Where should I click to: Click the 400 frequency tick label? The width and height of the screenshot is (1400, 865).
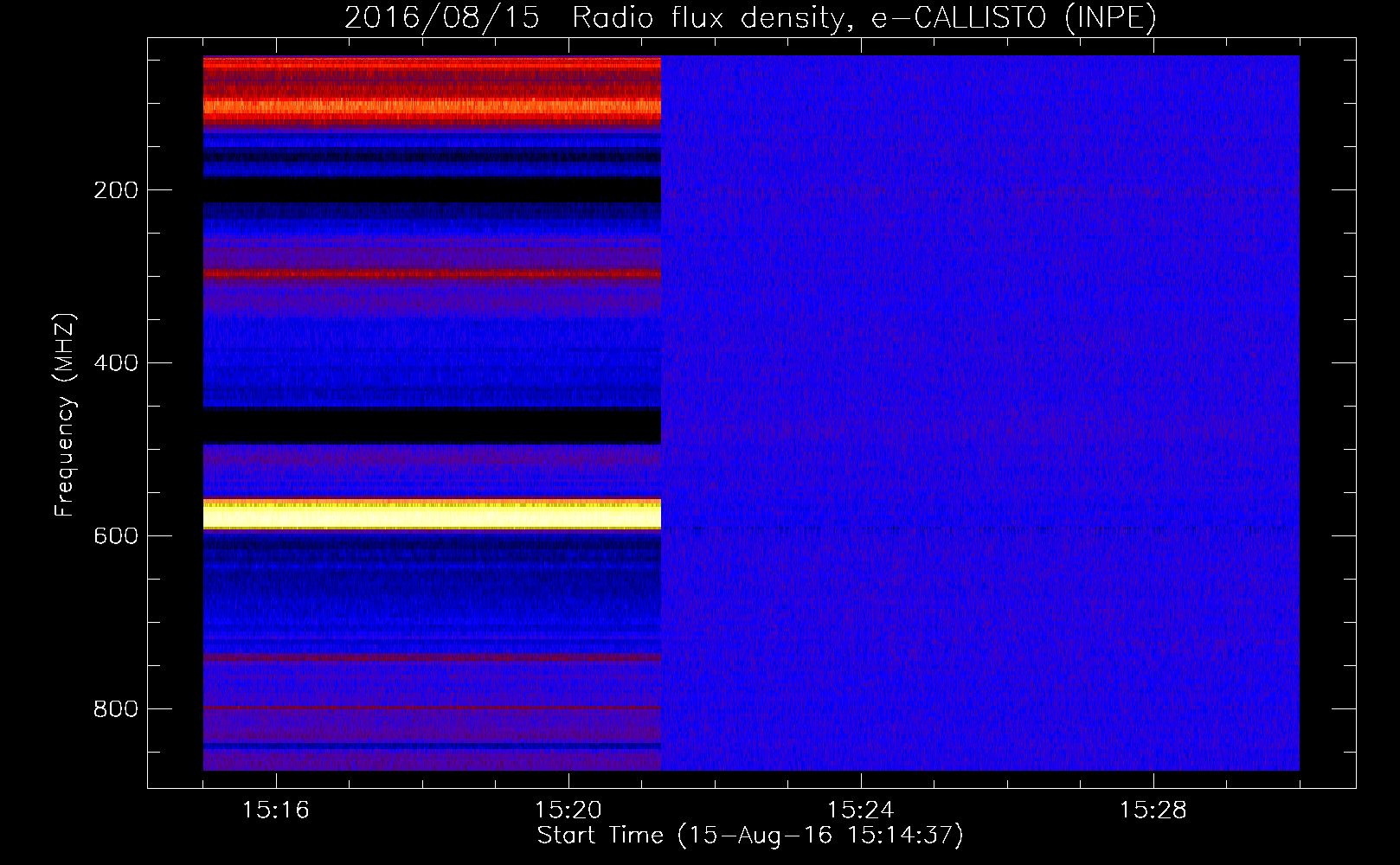tap(116, 363)
